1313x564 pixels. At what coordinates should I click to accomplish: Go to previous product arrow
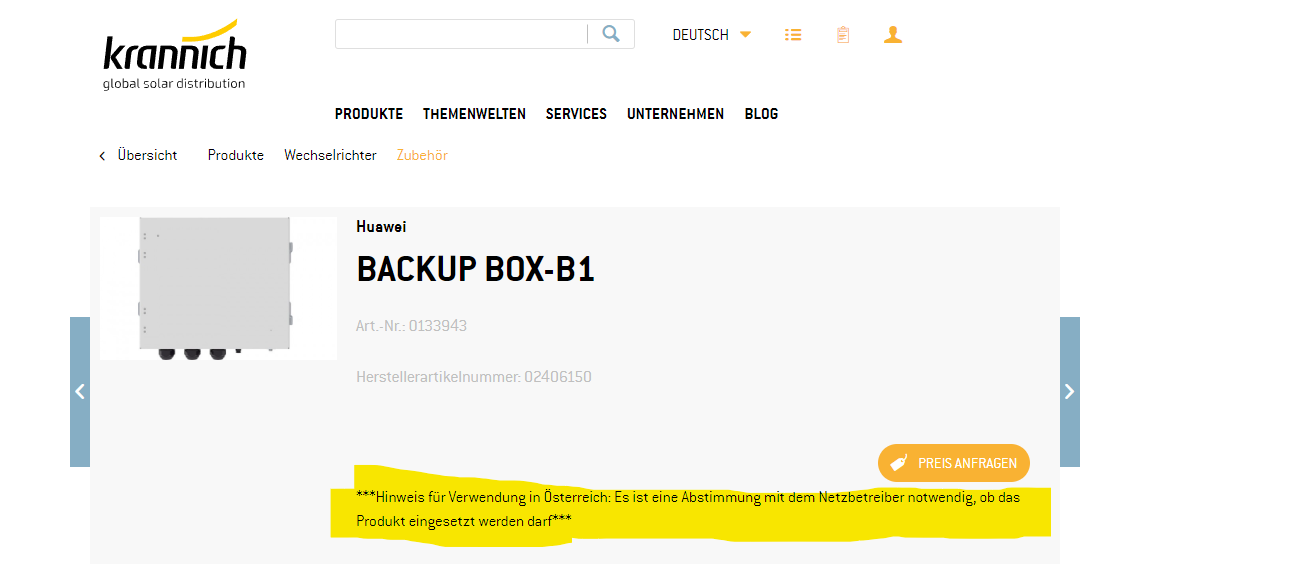pyautogui.click(x=80, y=392)
